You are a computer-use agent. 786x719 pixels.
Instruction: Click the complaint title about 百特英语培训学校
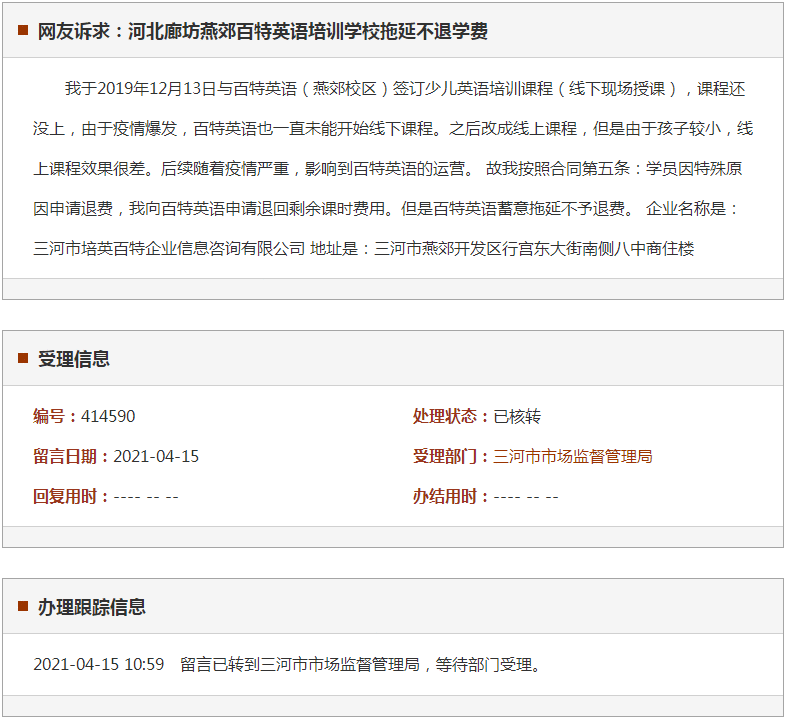click(263, 31)
